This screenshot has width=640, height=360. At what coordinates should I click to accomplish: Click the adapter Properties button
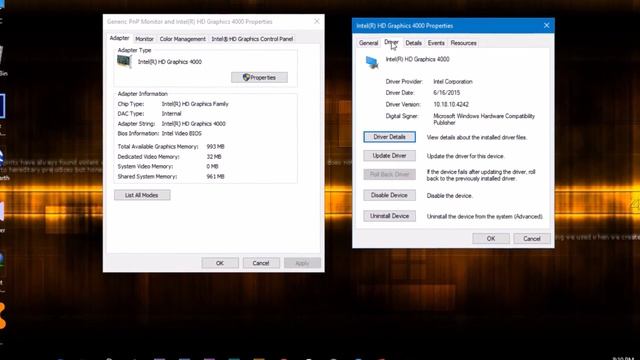(x=259, y=78)
